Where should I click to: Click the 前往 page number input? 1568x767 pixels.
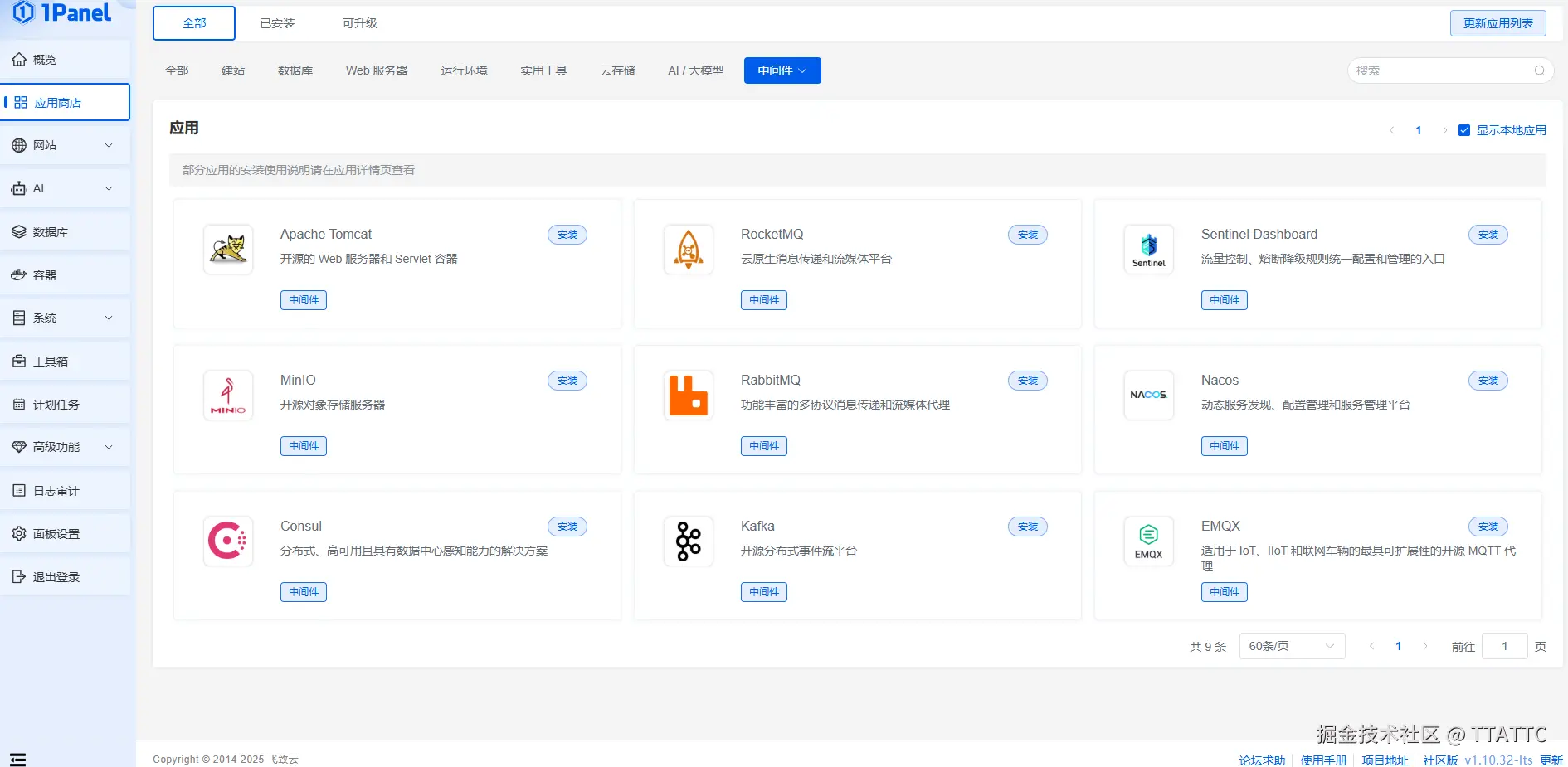(x=1504, y=646)
